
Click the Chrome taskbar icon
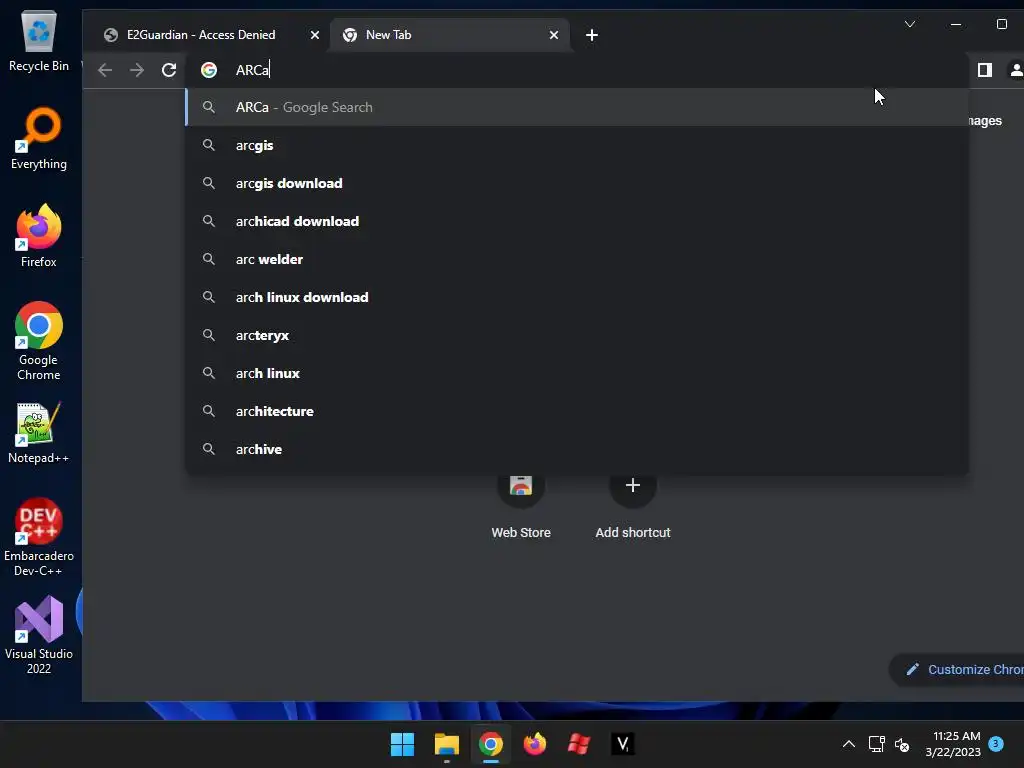(x=490, y=744)
